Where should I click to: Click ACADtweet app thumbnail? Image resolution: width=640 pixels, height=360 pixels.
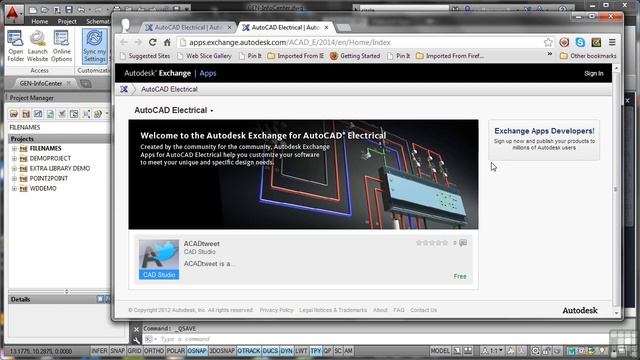pos(159,259)
